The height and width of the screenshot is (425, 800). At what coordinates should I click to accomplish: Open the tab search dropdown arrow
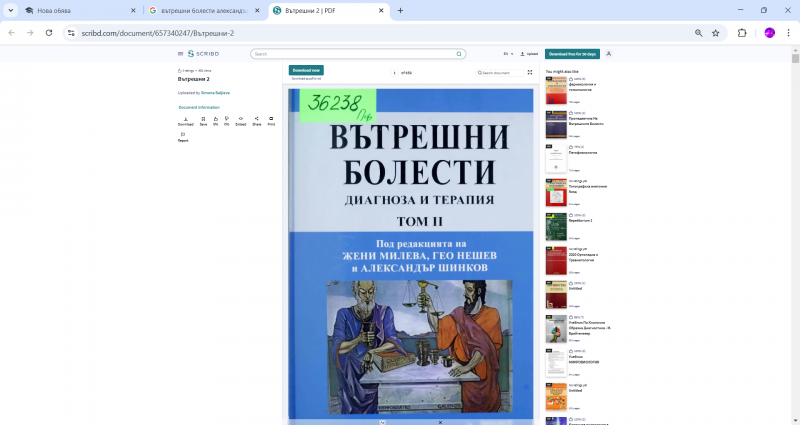tap(10, 10)
